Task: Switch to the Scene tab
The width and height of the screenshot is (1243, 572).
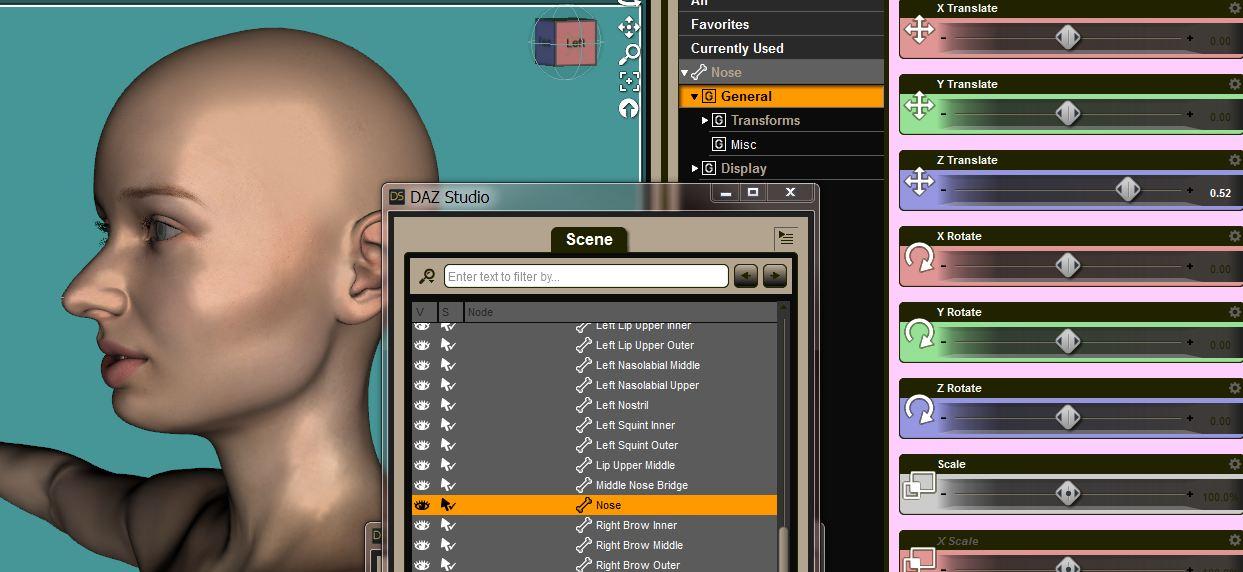Action: click(x=589, y=239)
